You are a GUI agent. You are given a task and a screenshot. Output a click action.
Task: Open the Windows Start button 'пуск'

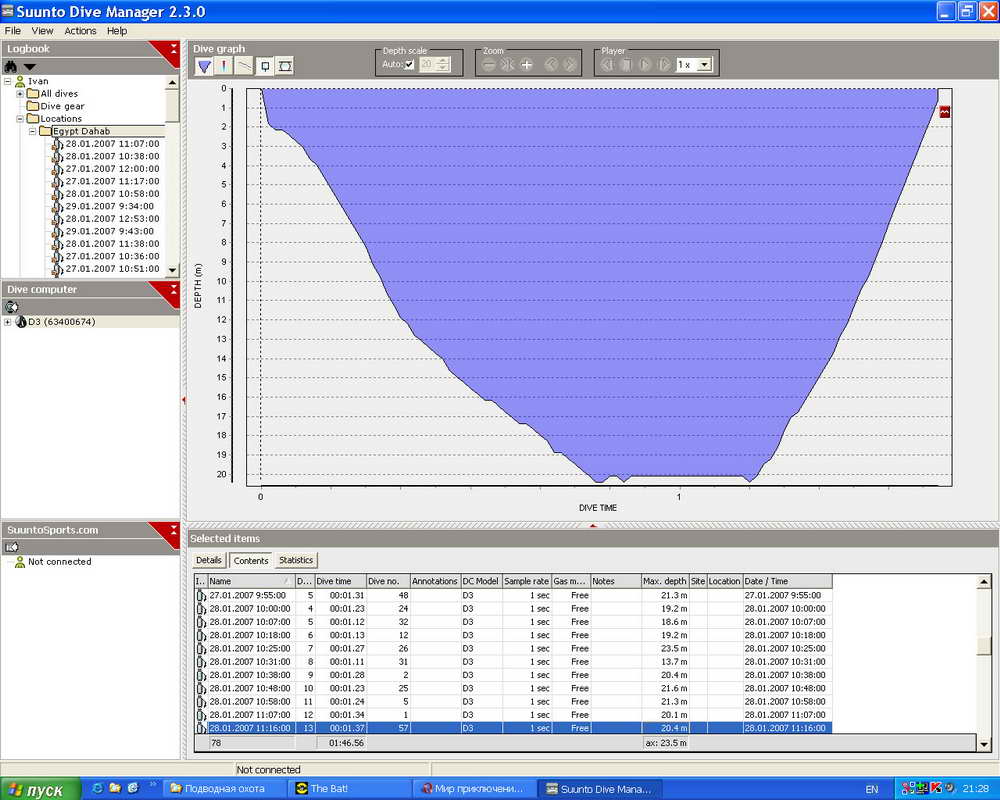tap(40, 789)
